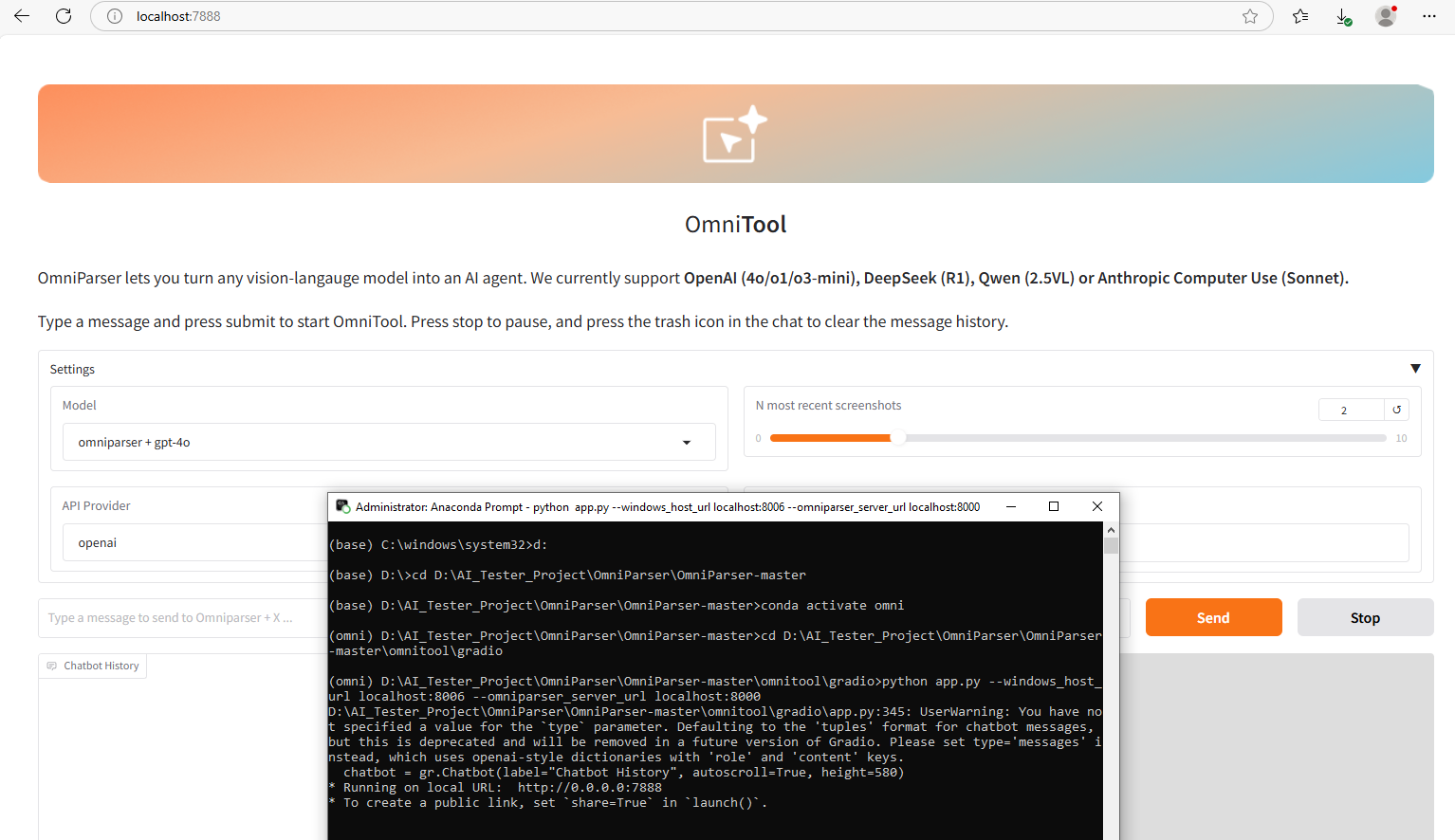Reload the page with the refresh icon
Viewport: 1455px width, 840px height.
(x=64, y=16)
